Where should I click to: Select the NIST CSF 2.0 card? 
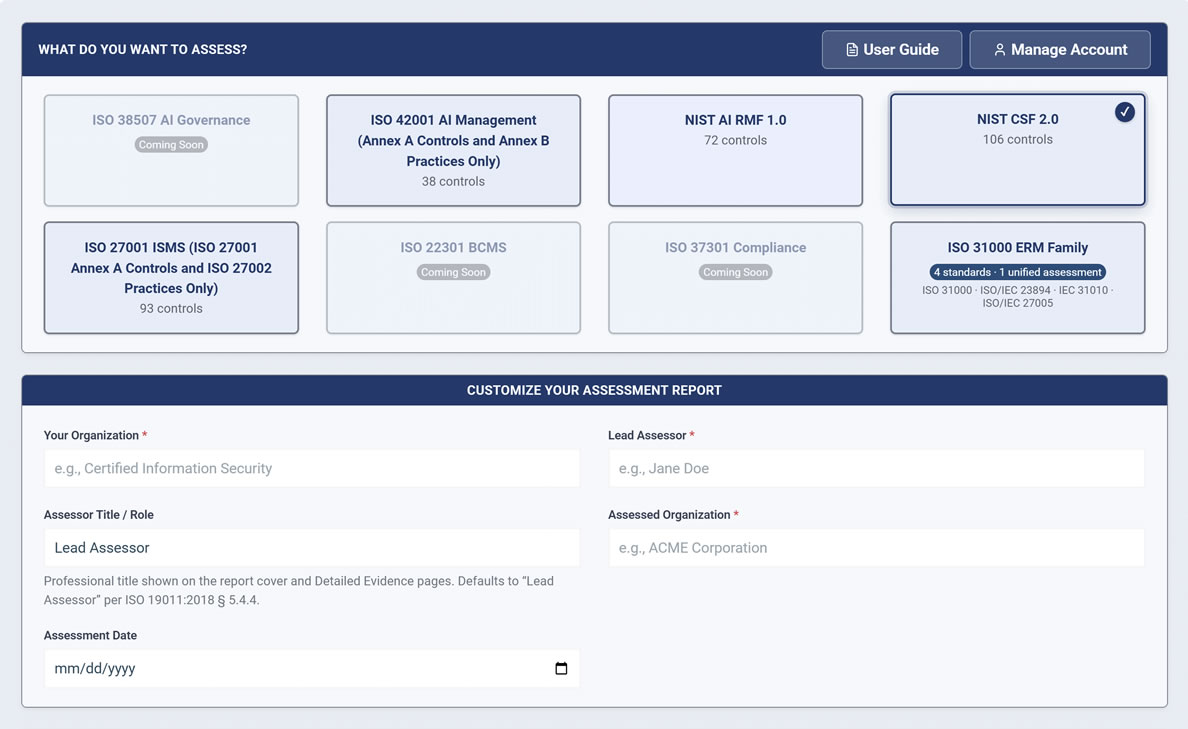pyautogui.click(x=1018, y=149)
